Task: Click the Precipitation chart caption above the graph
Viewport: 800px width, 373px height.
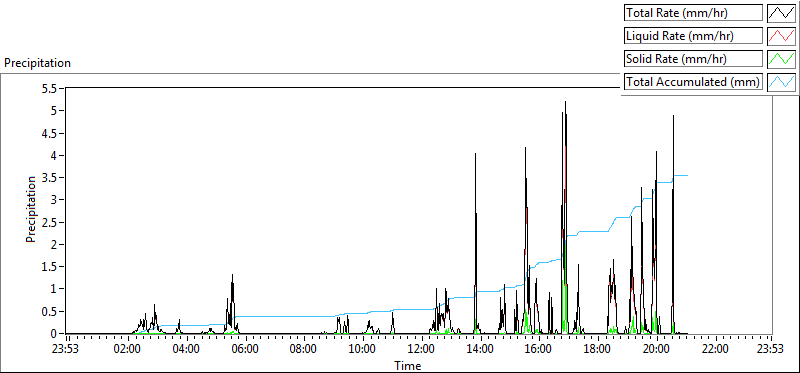Action: (38, 63)
